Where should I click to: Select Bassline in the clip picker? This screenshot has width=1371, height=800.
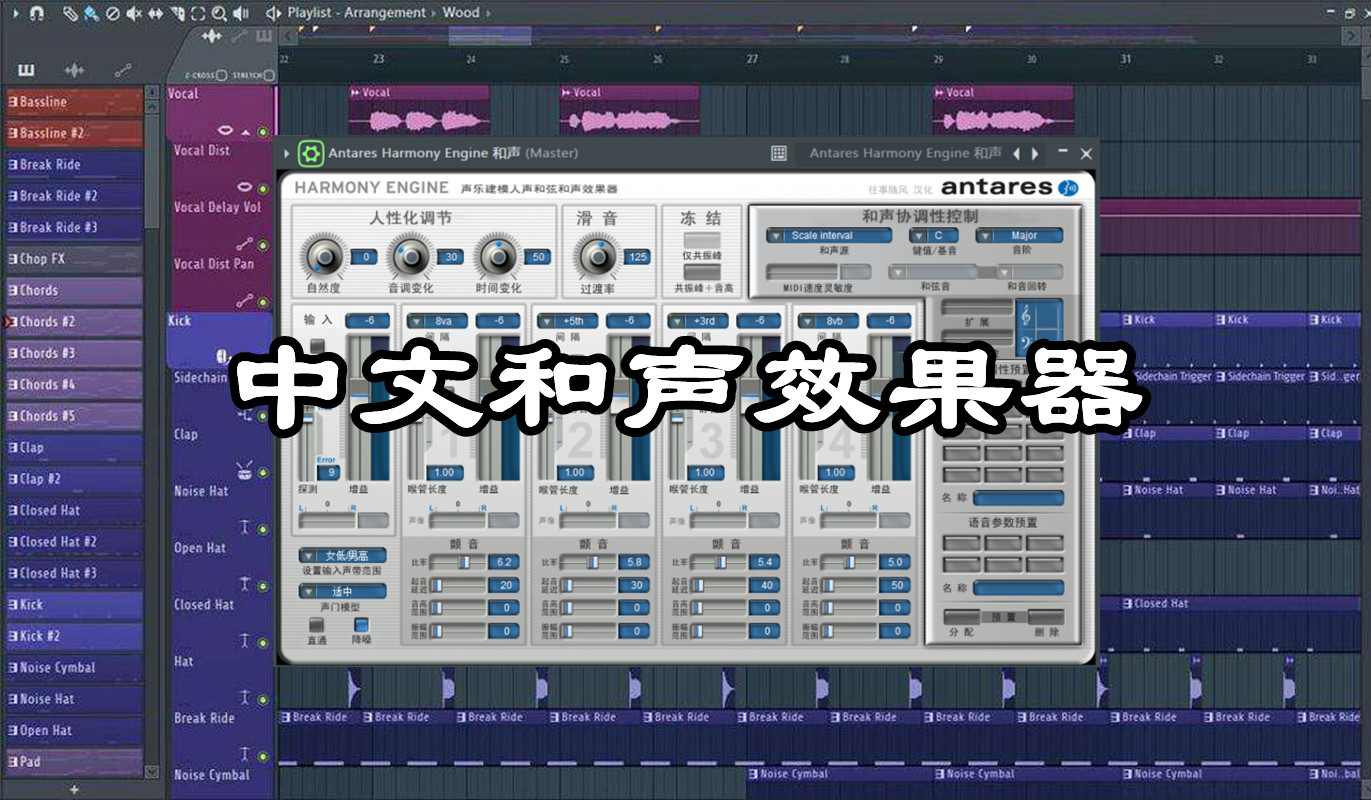click(x=74, y=102)
